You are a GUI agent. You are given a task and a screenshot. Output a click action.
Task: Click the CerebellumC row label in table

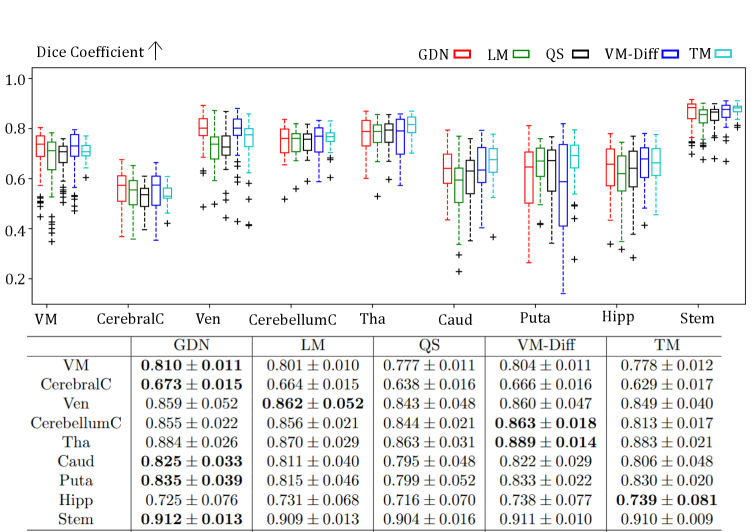pos(76,423)
